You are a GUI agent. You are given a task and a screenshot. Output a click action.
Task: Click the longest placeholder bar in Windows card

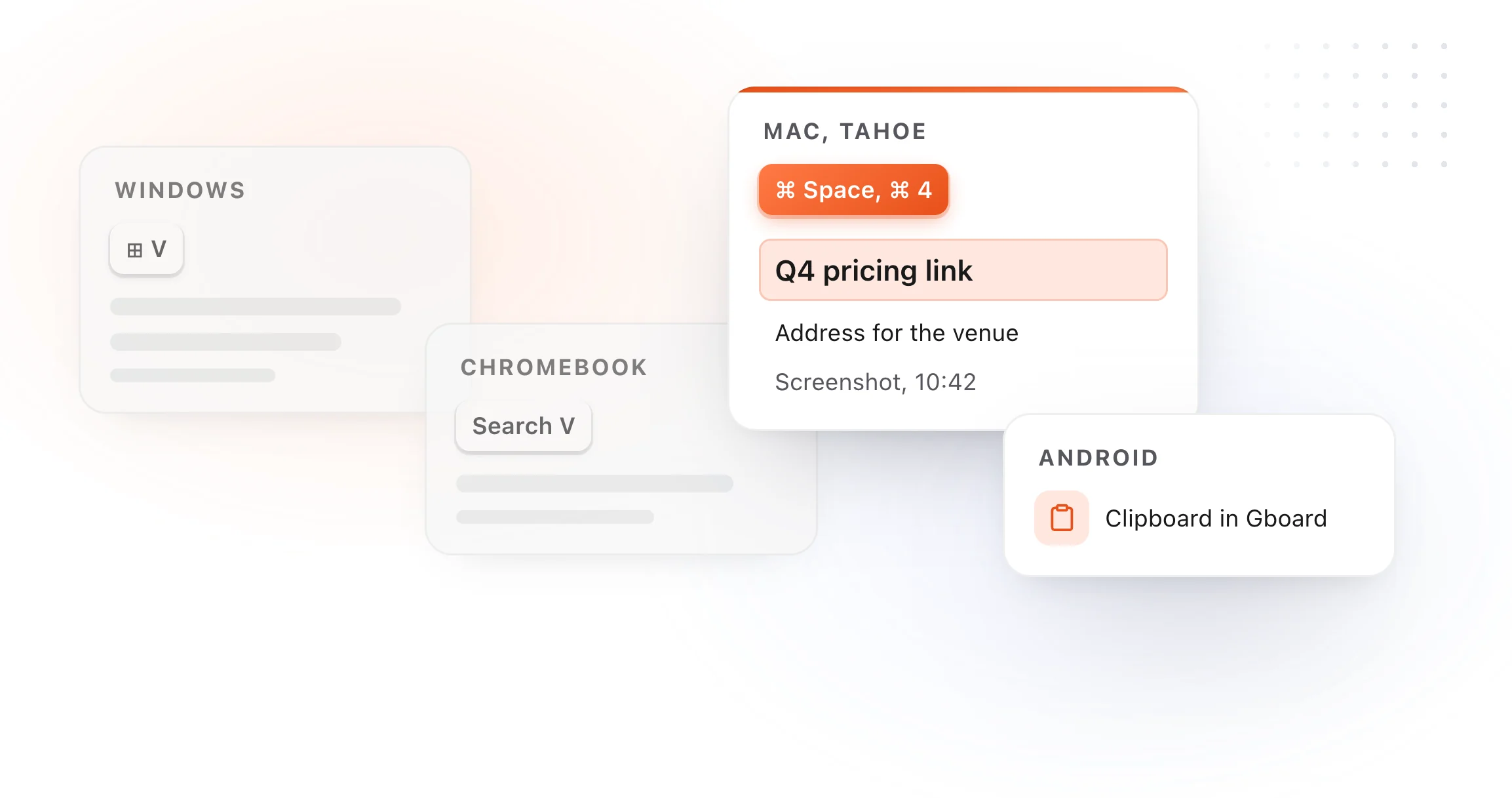click(256, 306)
